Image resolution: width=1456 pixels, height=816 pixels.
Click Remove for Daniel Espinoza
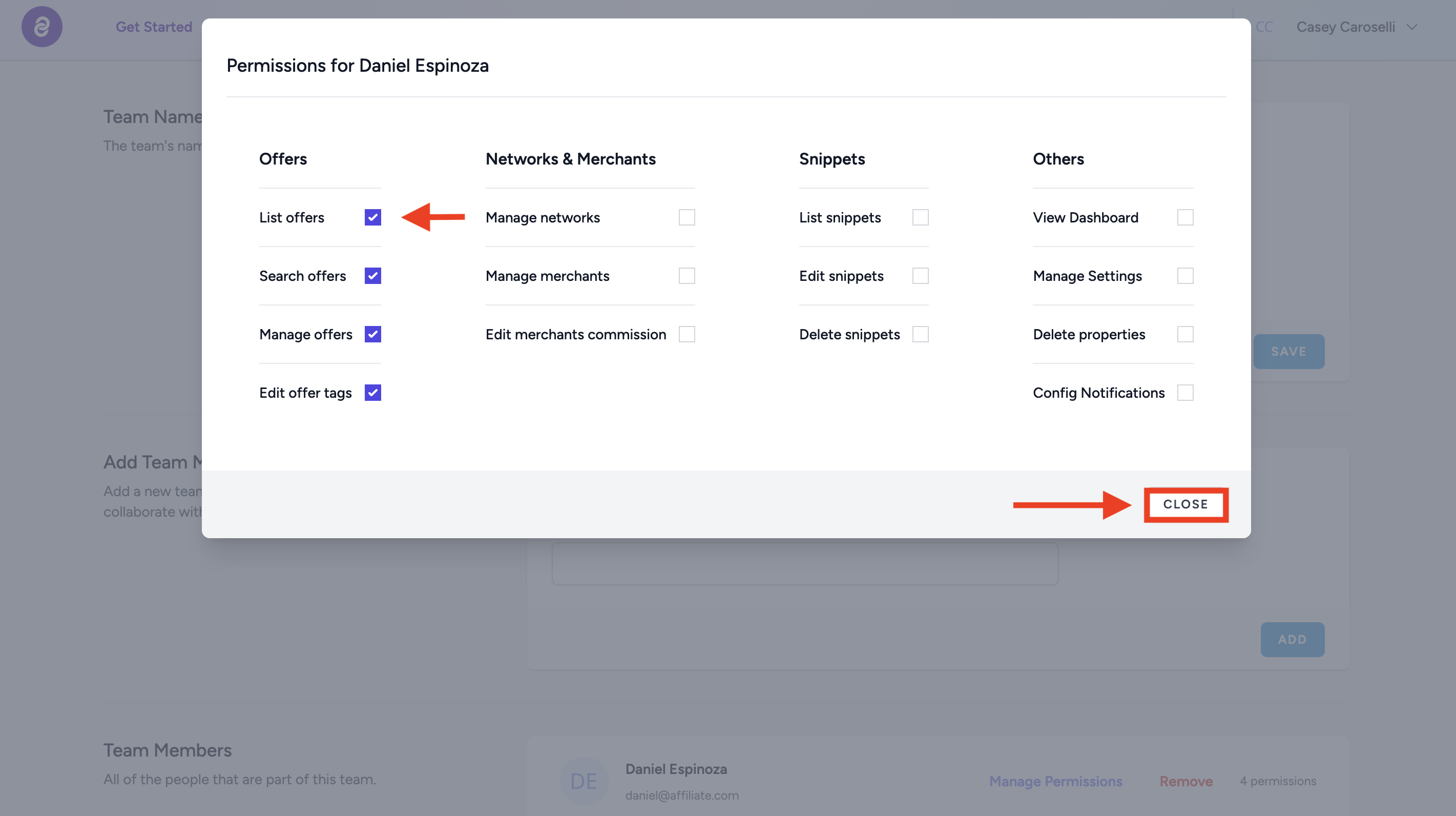(1186, 781)
